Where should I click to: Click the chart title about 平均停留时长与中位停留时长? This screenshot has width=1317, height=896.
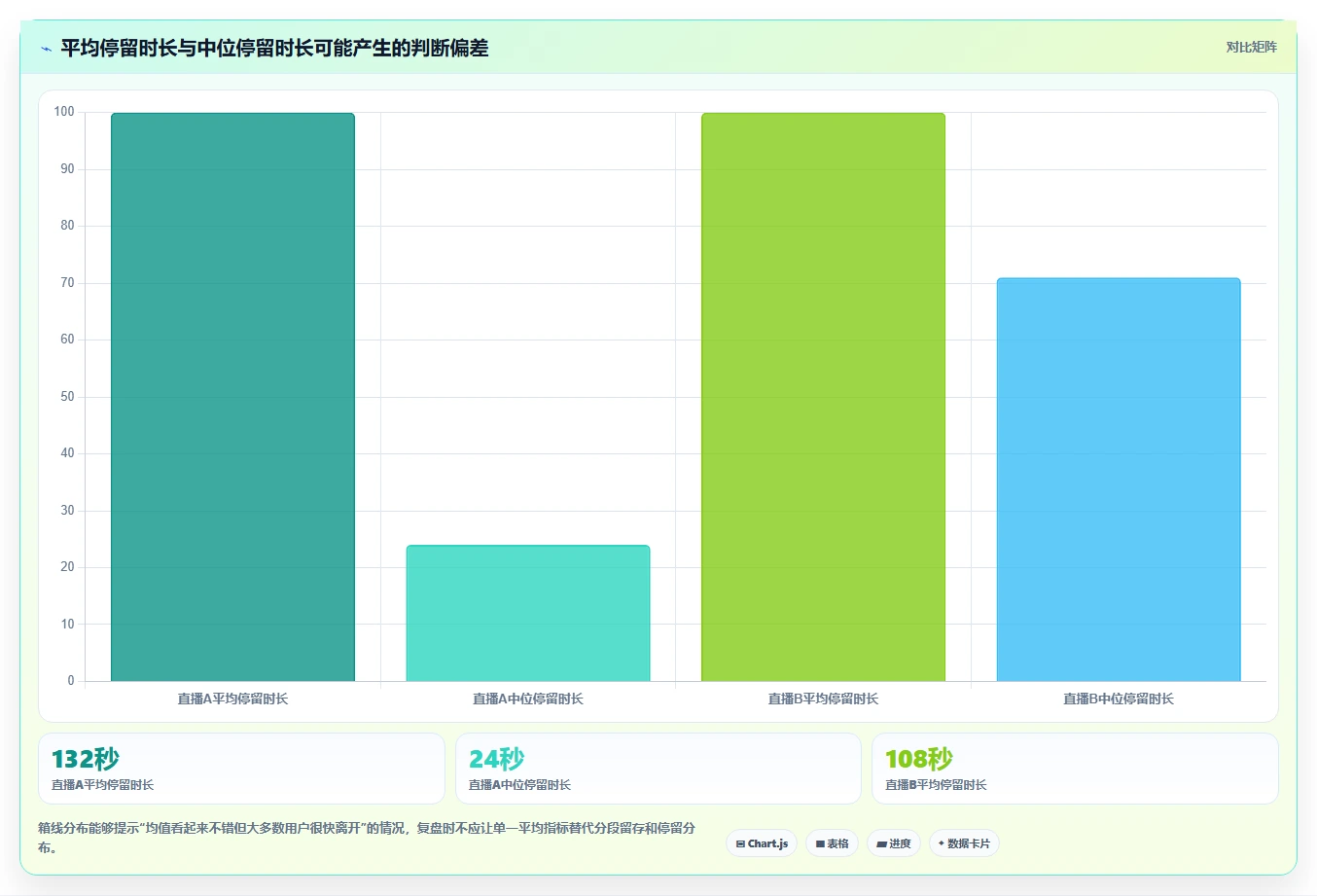[274, 48]
